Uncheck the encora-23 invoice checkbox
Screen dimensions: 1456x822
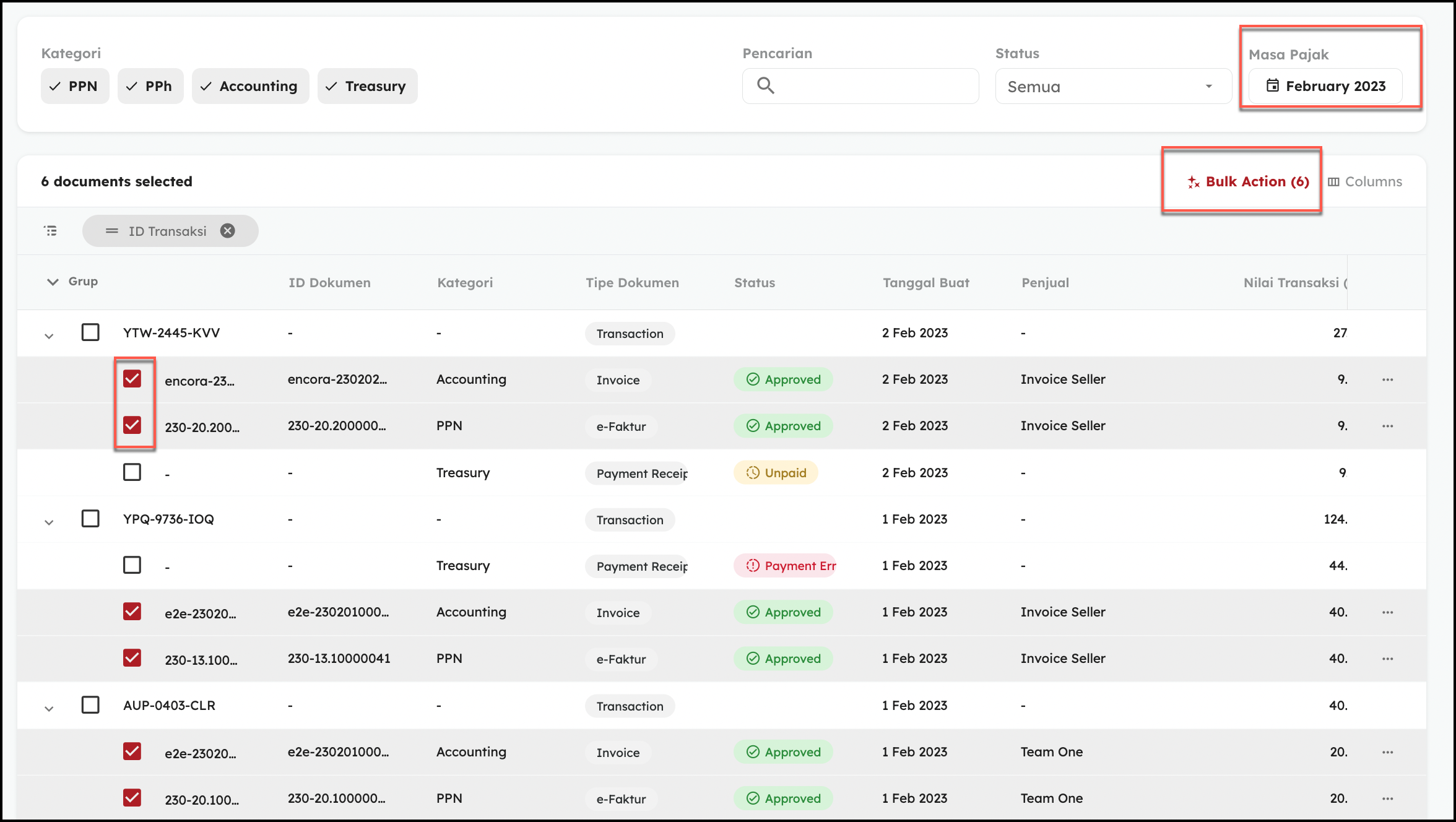pos(132,379)
